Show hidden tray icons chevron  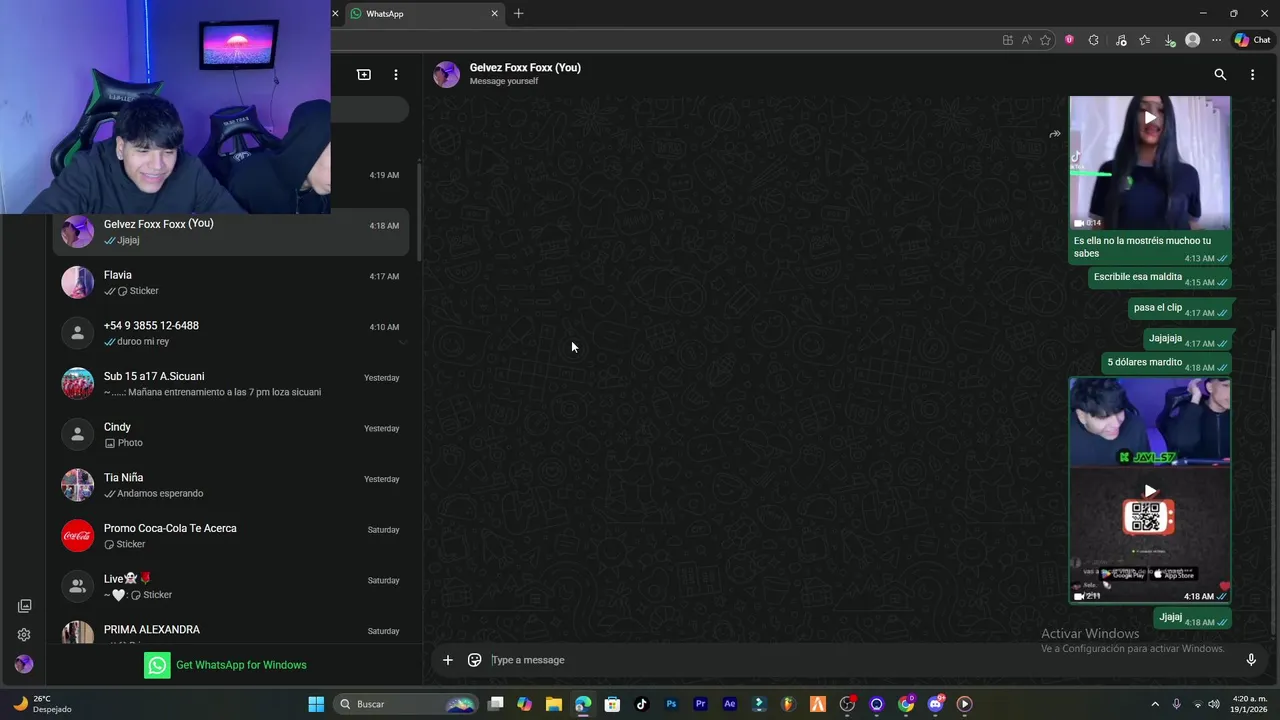[x=1155, y=704]
